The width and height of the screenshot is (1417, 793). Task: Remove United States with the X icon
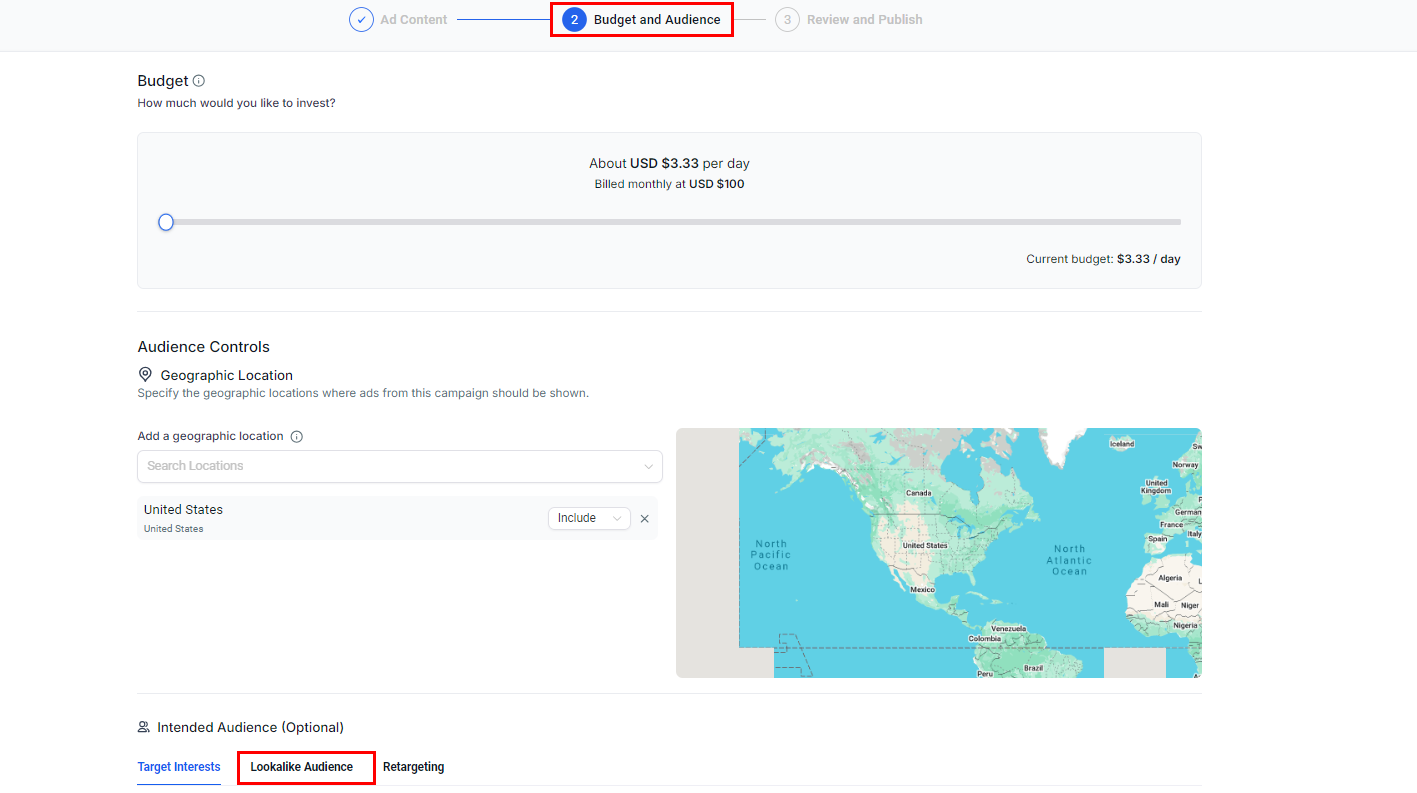click(x=644, y=518)
